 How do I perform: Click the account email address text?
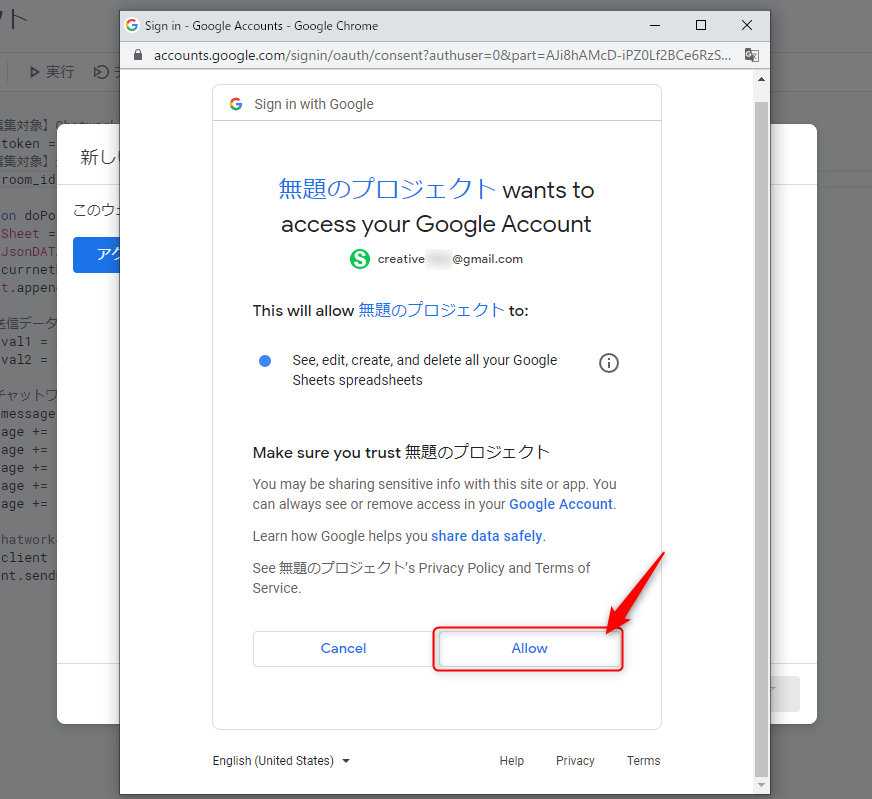(x=450, y=259)
